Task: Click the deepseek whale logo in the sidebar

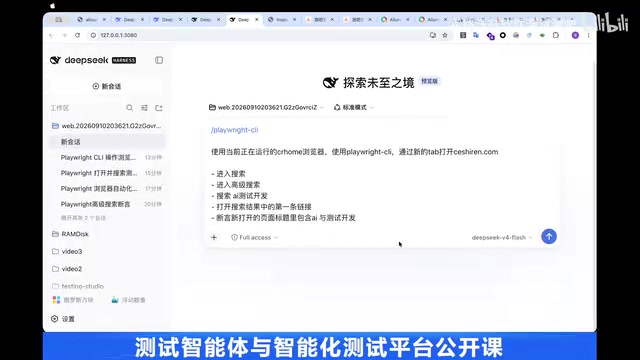Action: [55, 60]
